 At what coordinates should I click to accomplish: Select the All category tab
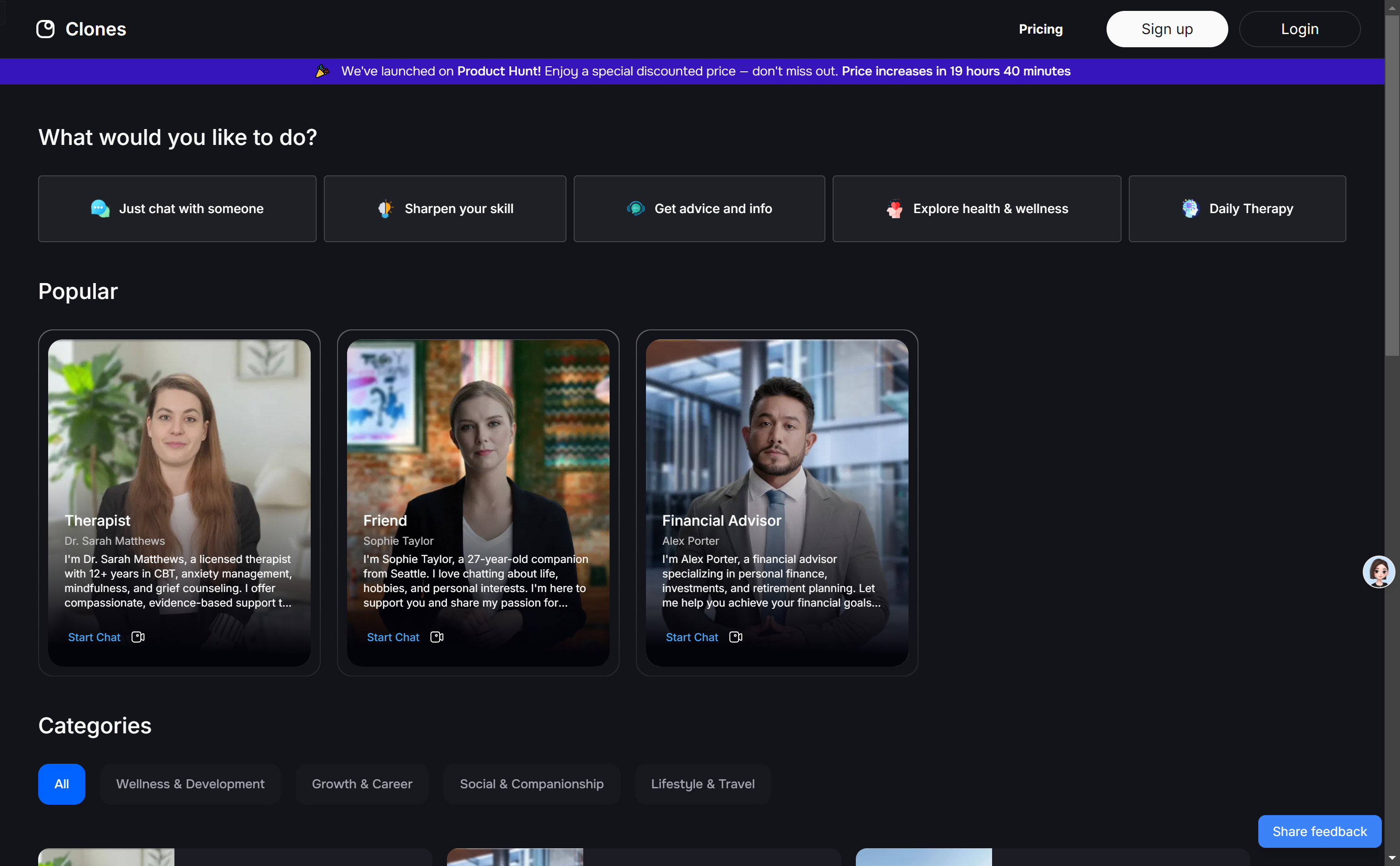(x=62, y=784)
